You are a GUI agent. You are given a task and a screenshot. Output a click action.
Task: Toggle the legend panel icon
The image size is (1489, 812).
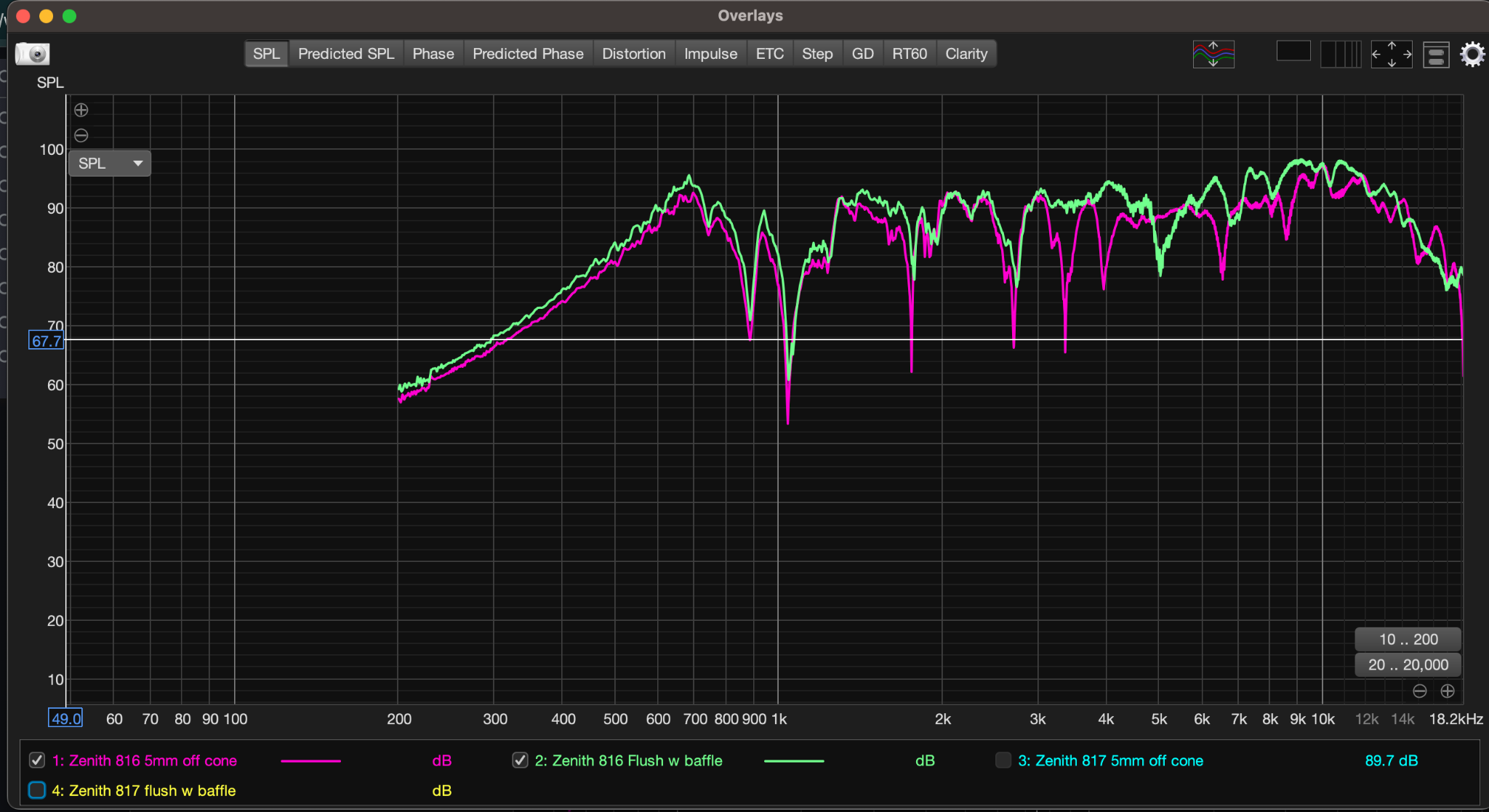click(1436, 55)
